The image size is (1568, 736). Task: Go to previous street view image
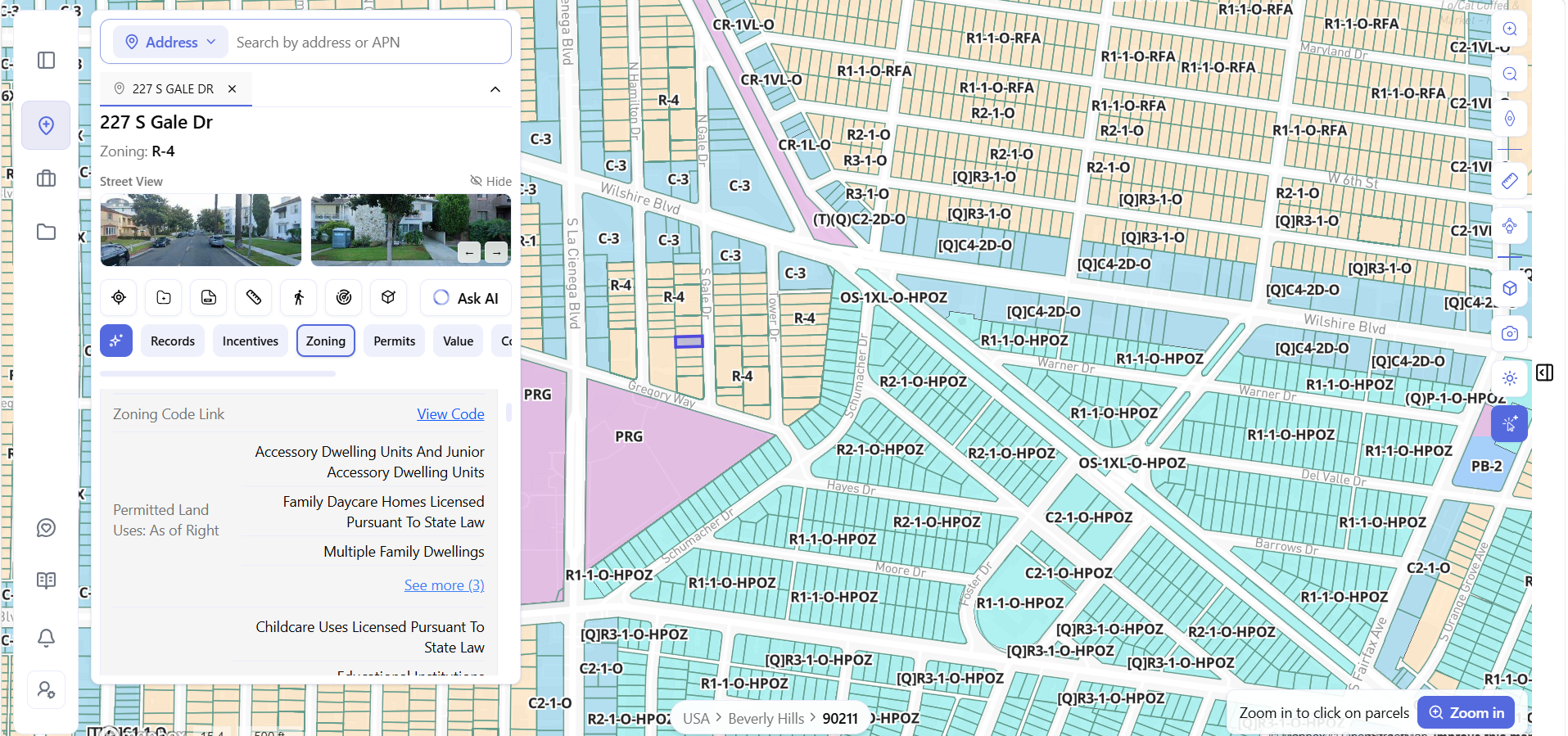pos(469,252)
